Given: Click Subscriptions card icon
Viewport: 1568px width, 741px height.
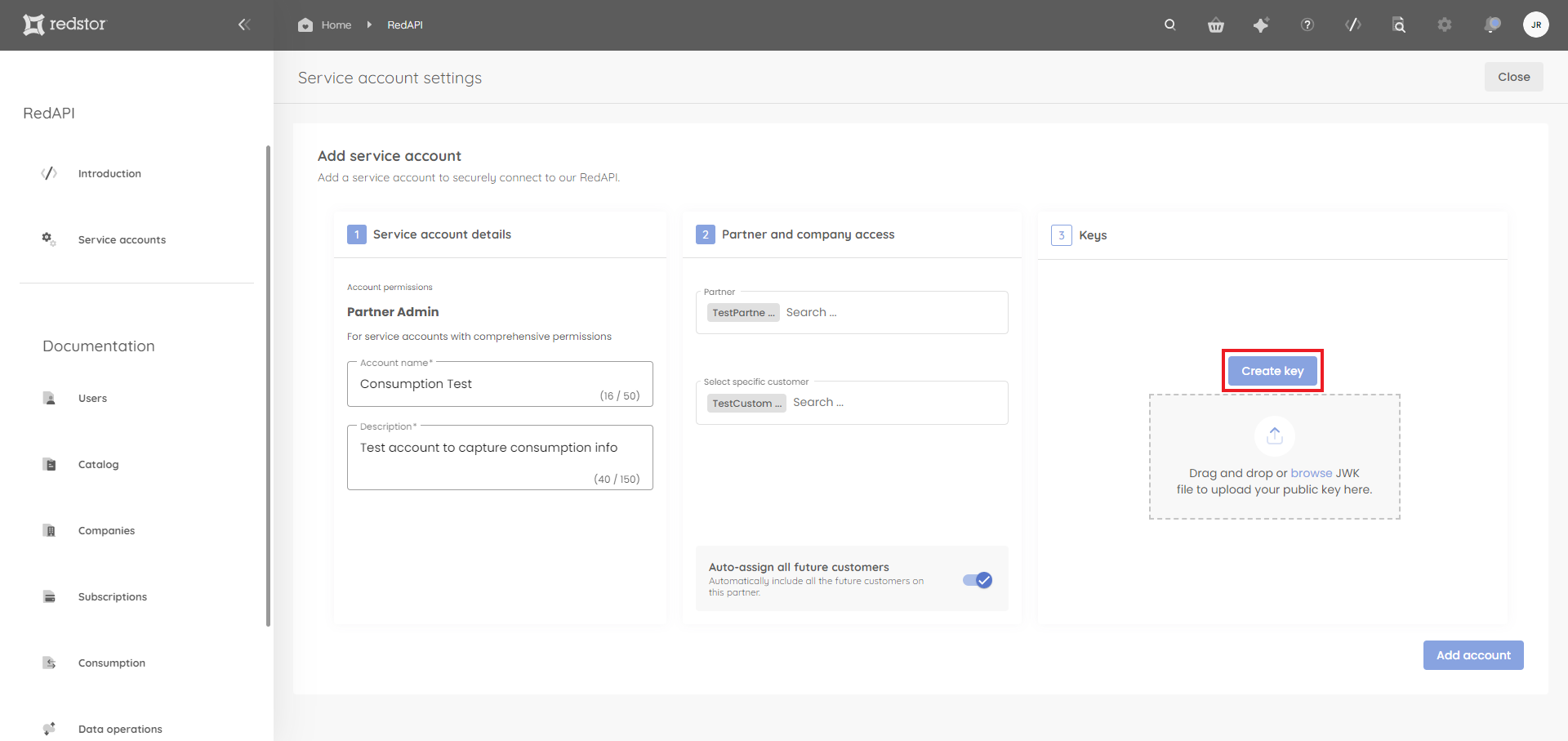Looking at the screenshot, I should click(x=49, y=596).
